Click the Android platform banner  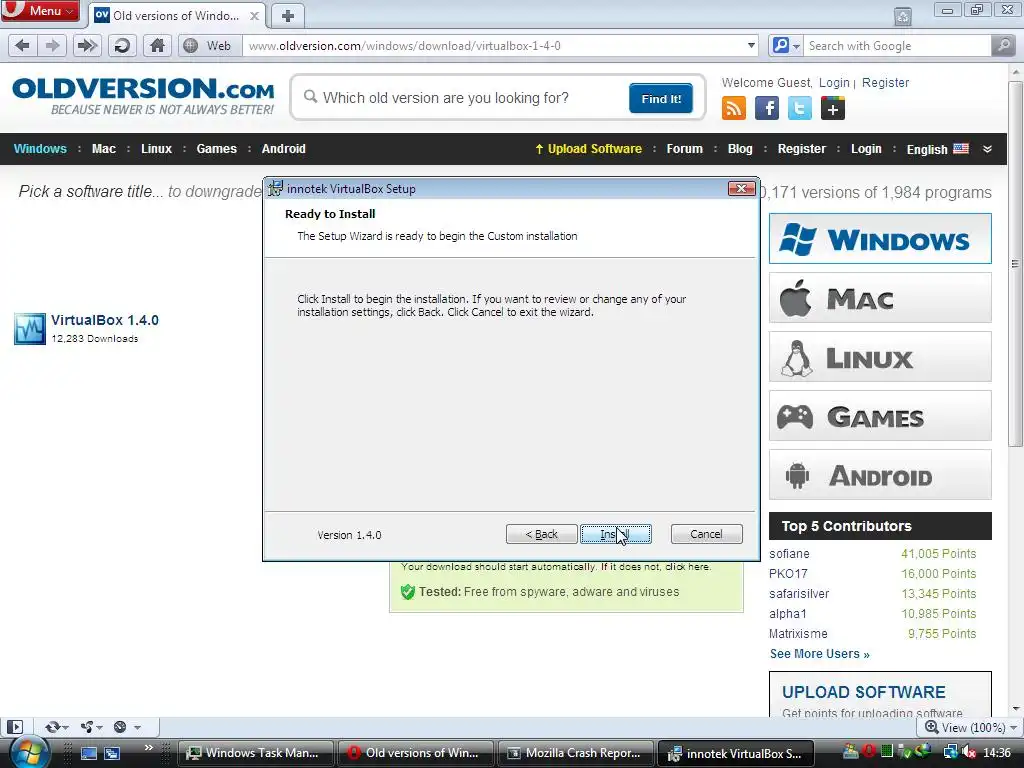click(880, 475)
